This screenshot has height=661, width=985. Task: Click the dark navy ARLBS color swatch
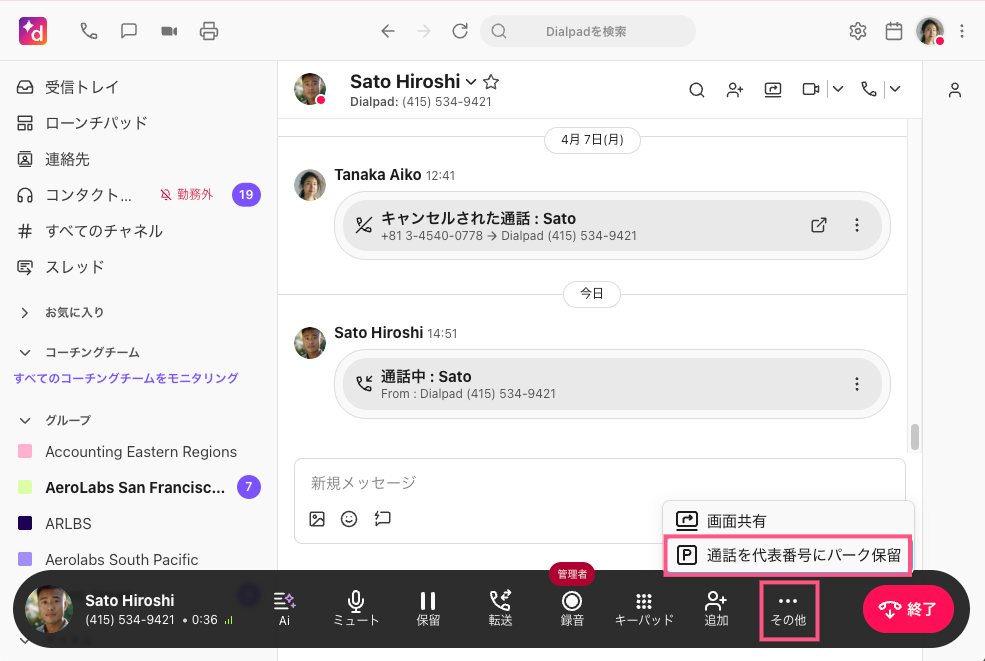25,523
